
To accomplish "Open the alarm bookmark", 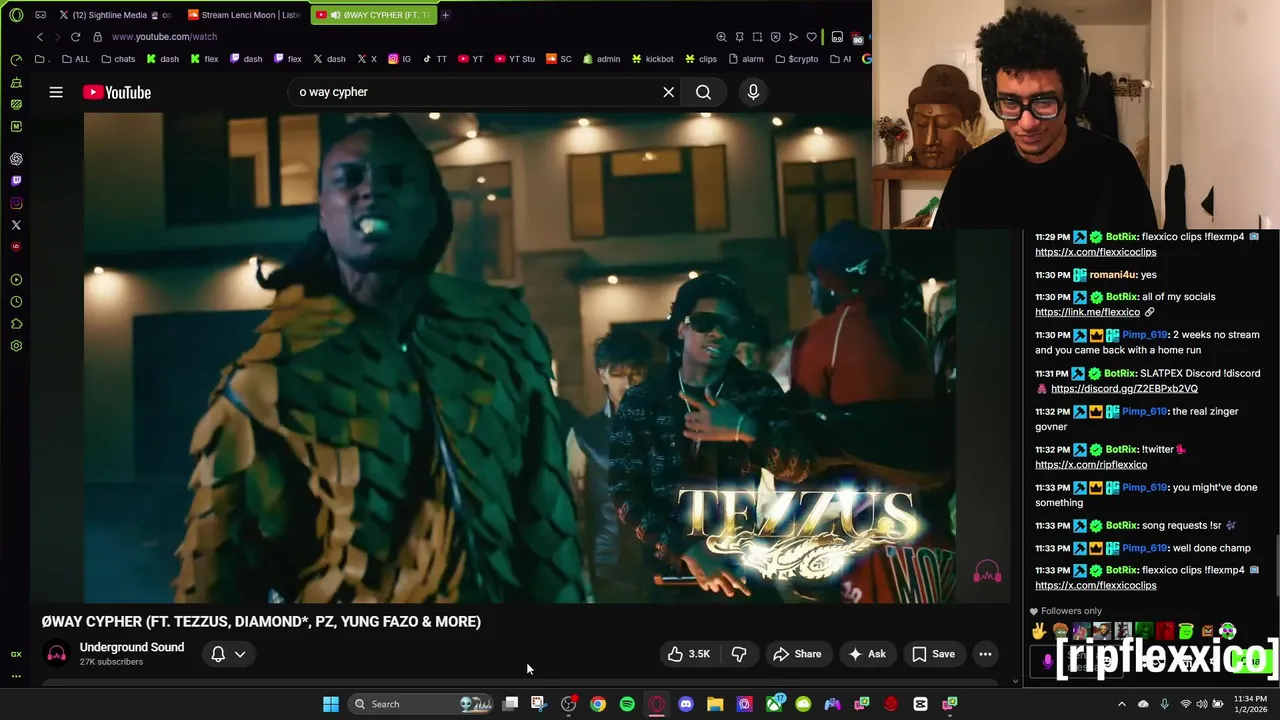I will 746,59.
